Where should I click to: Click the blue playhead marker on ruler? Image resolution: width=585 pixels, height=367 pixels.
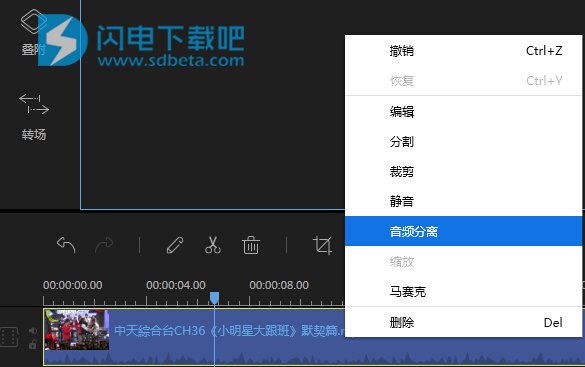click(214, 298)
